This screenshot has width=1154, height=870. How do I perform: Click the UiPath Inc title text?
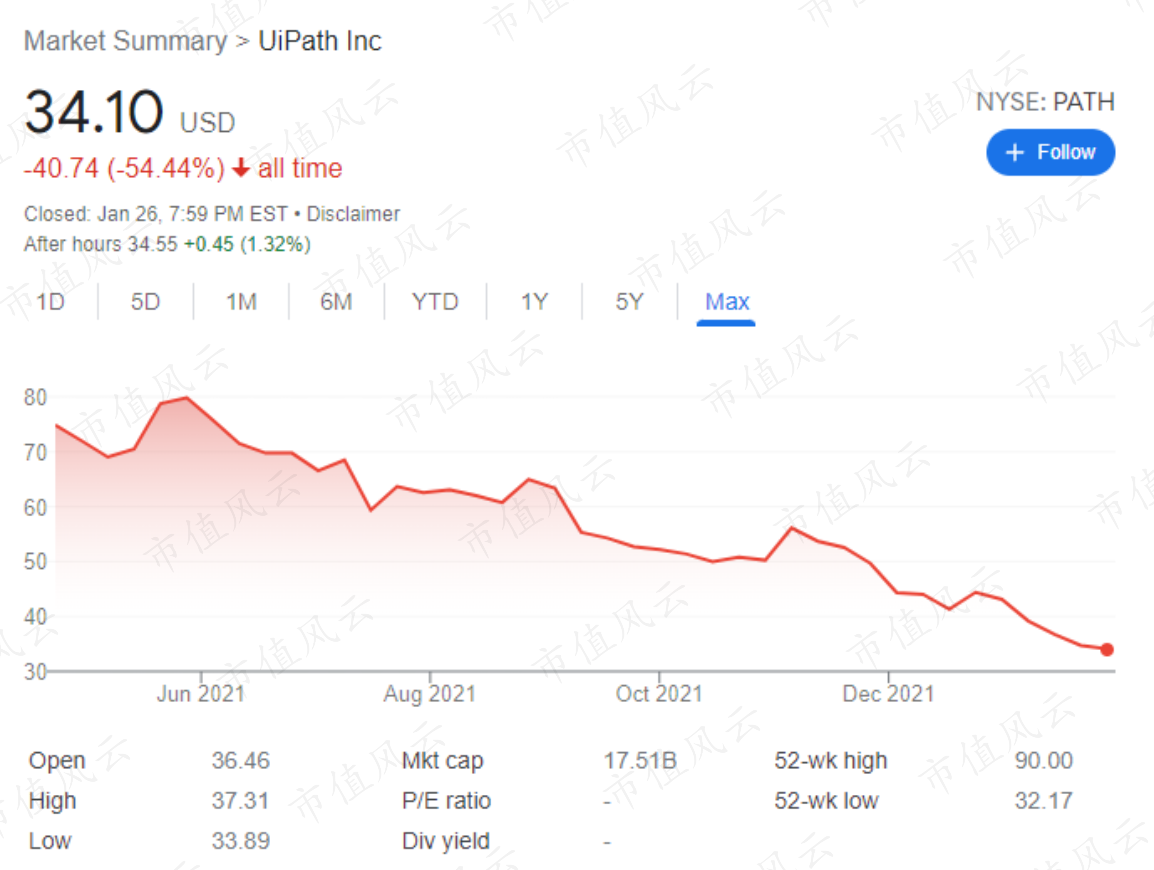[x=320, y=41]
